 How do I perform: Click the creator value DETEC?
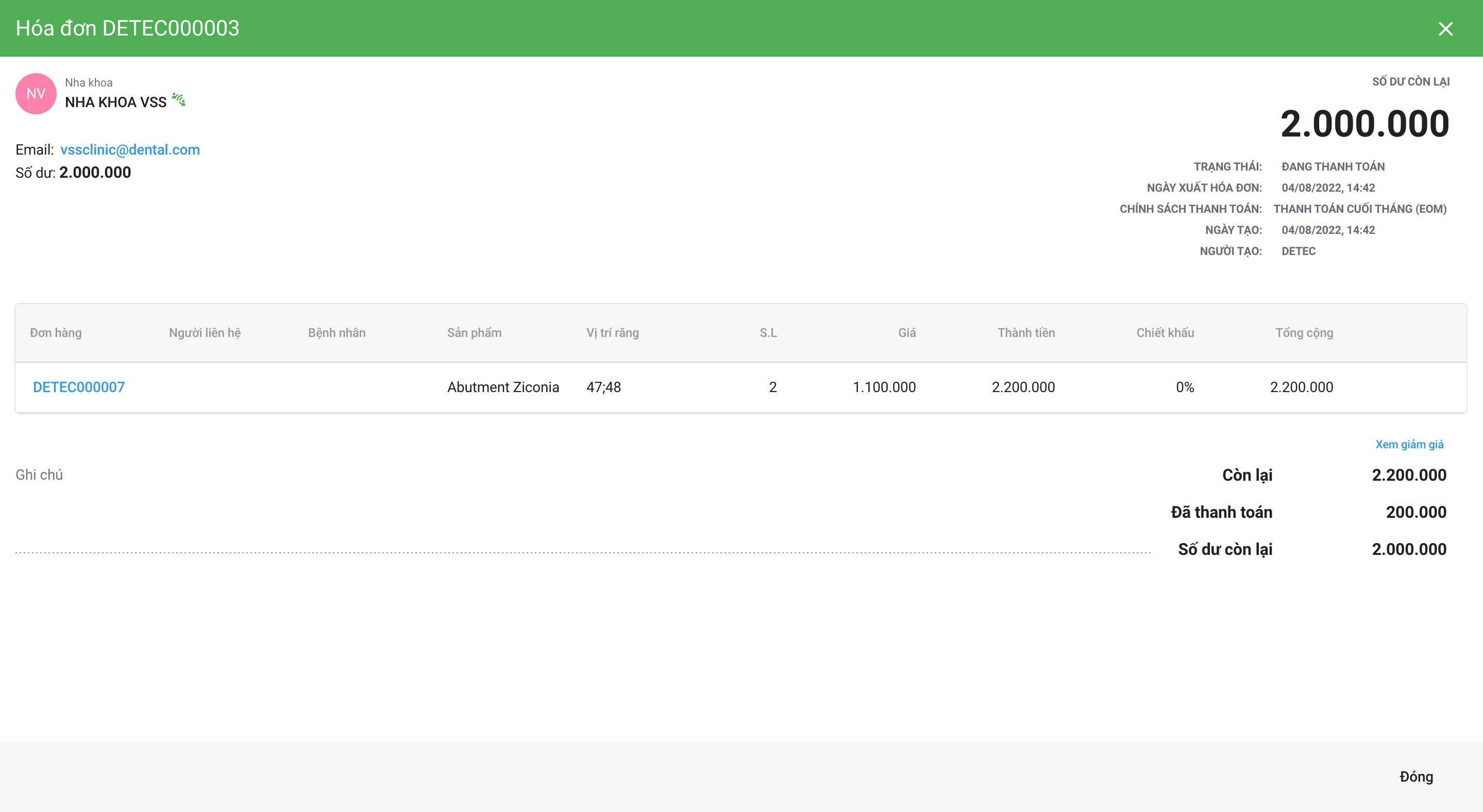click(x=1298, y=251)
